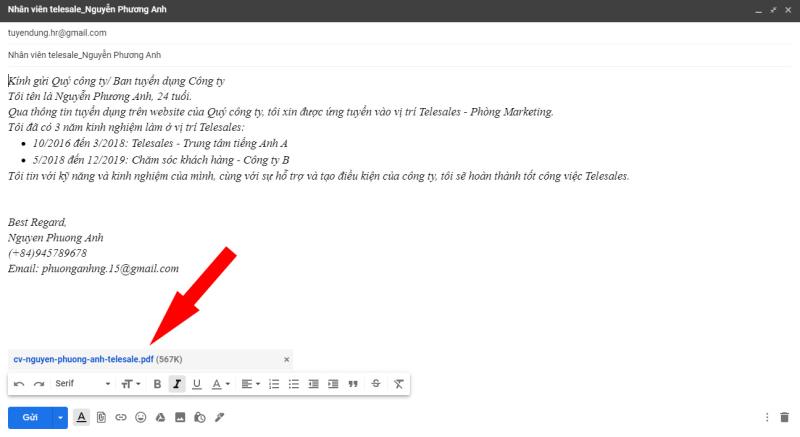Toggle confidential mode
This screenshot has height=437, width=800.
(200, 418)
